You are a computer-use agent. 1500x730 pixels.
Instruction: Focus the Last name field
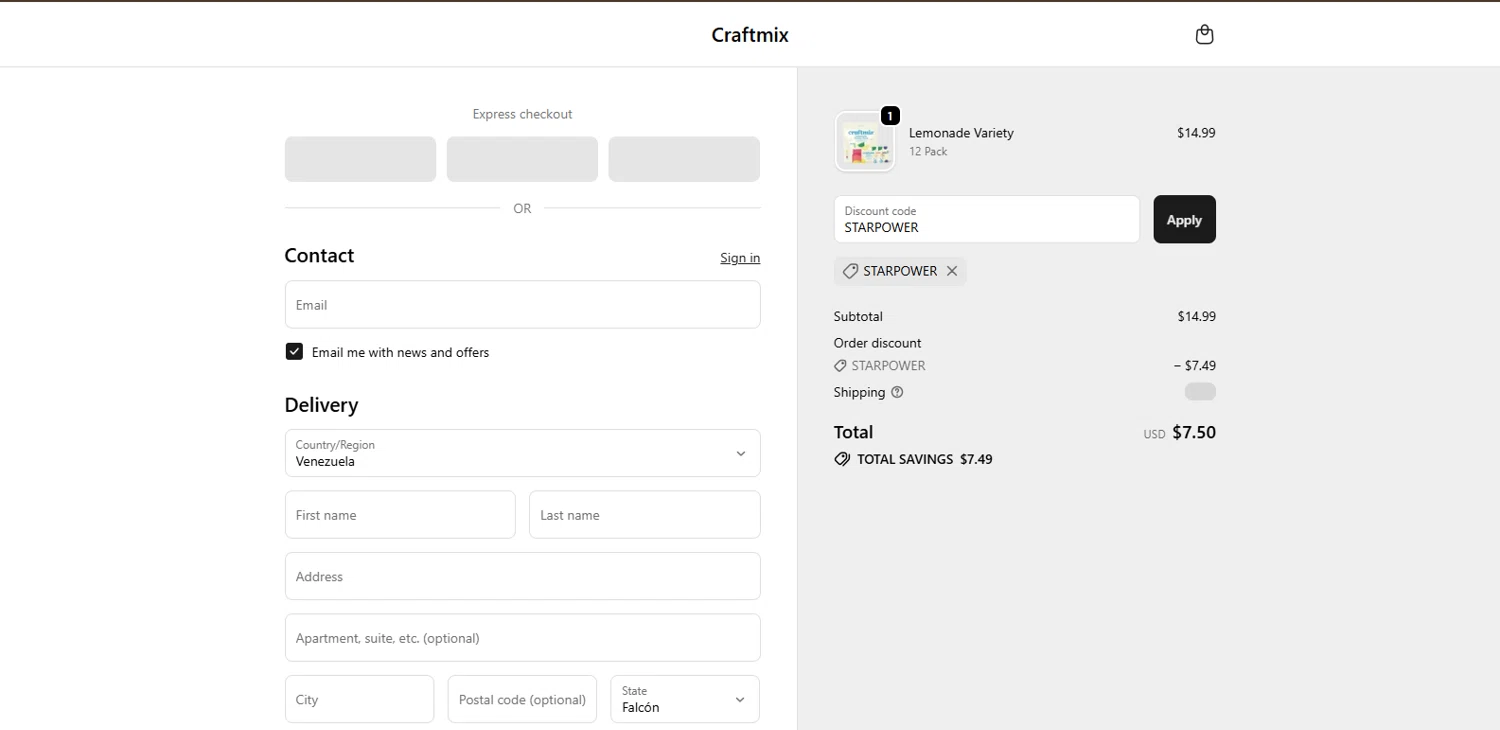pos(645,515)
